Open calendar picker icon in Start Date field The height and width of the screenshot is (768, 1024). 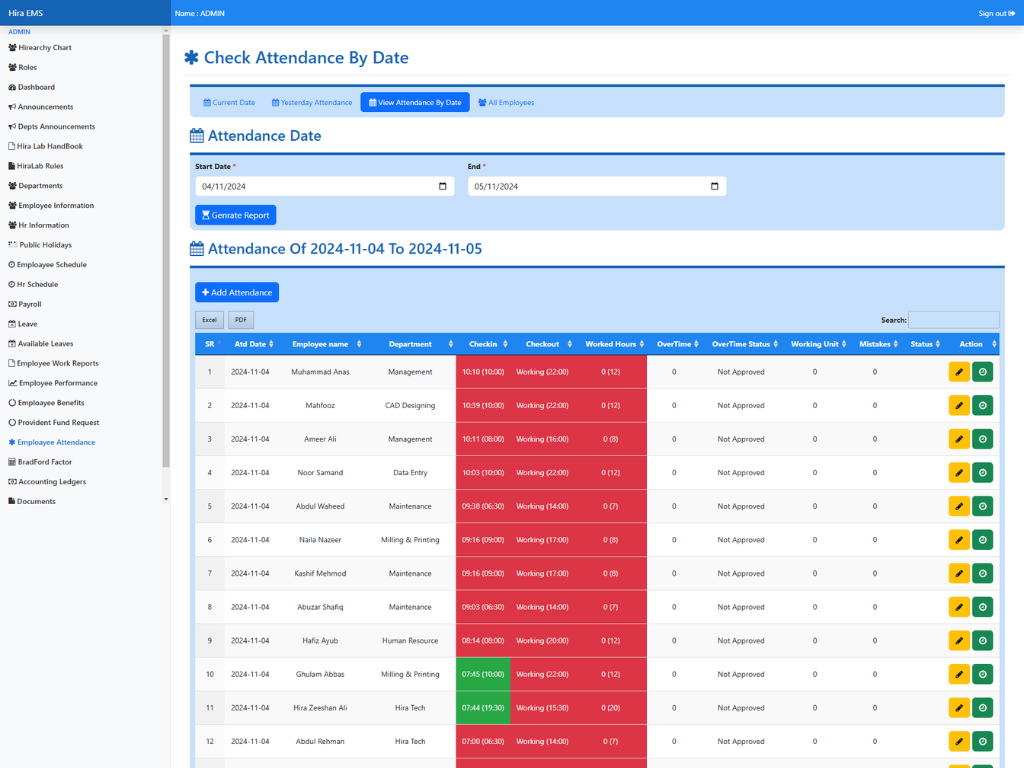[442, 186]
